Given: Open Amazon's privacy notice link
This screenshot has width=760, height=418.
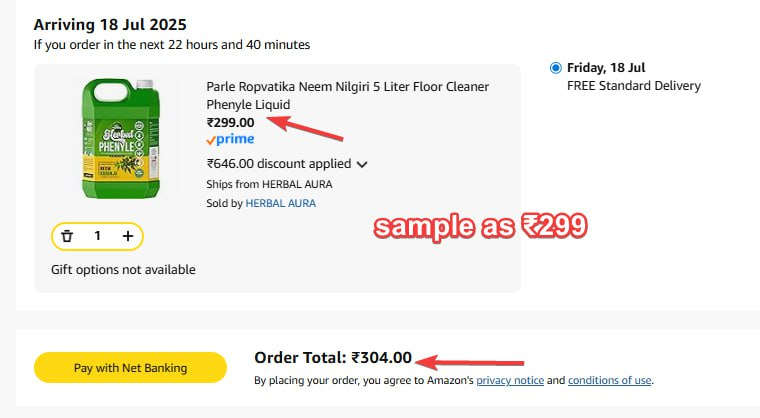Looking at the screenshot, I should [x=508, y=381].
